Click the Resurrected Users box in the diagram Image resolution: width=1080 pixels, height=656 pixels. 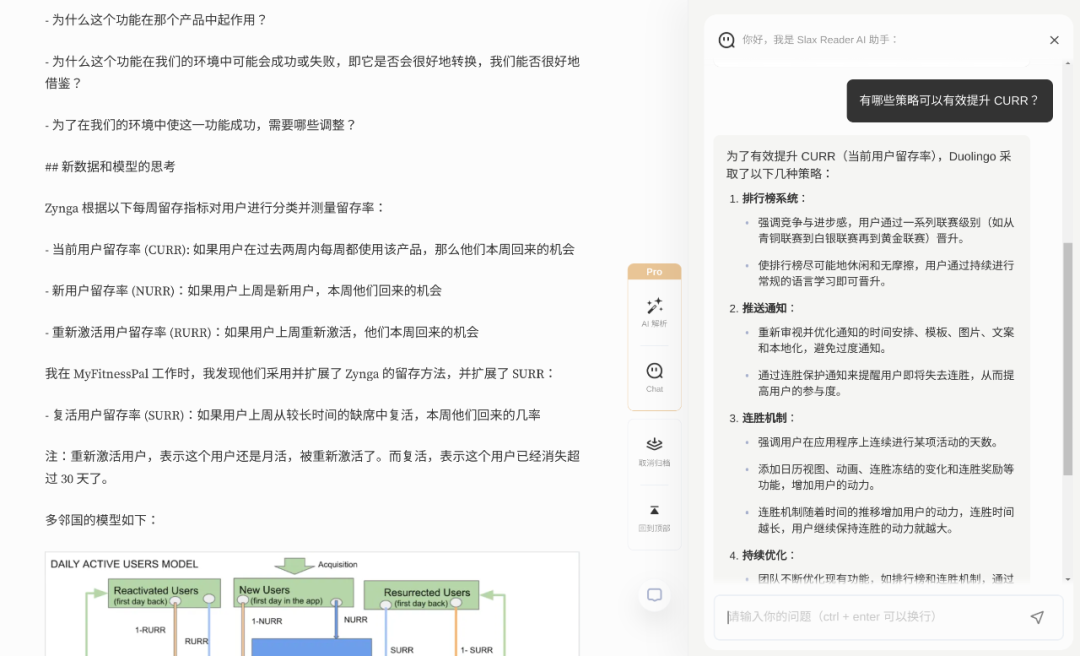[421, 595]
